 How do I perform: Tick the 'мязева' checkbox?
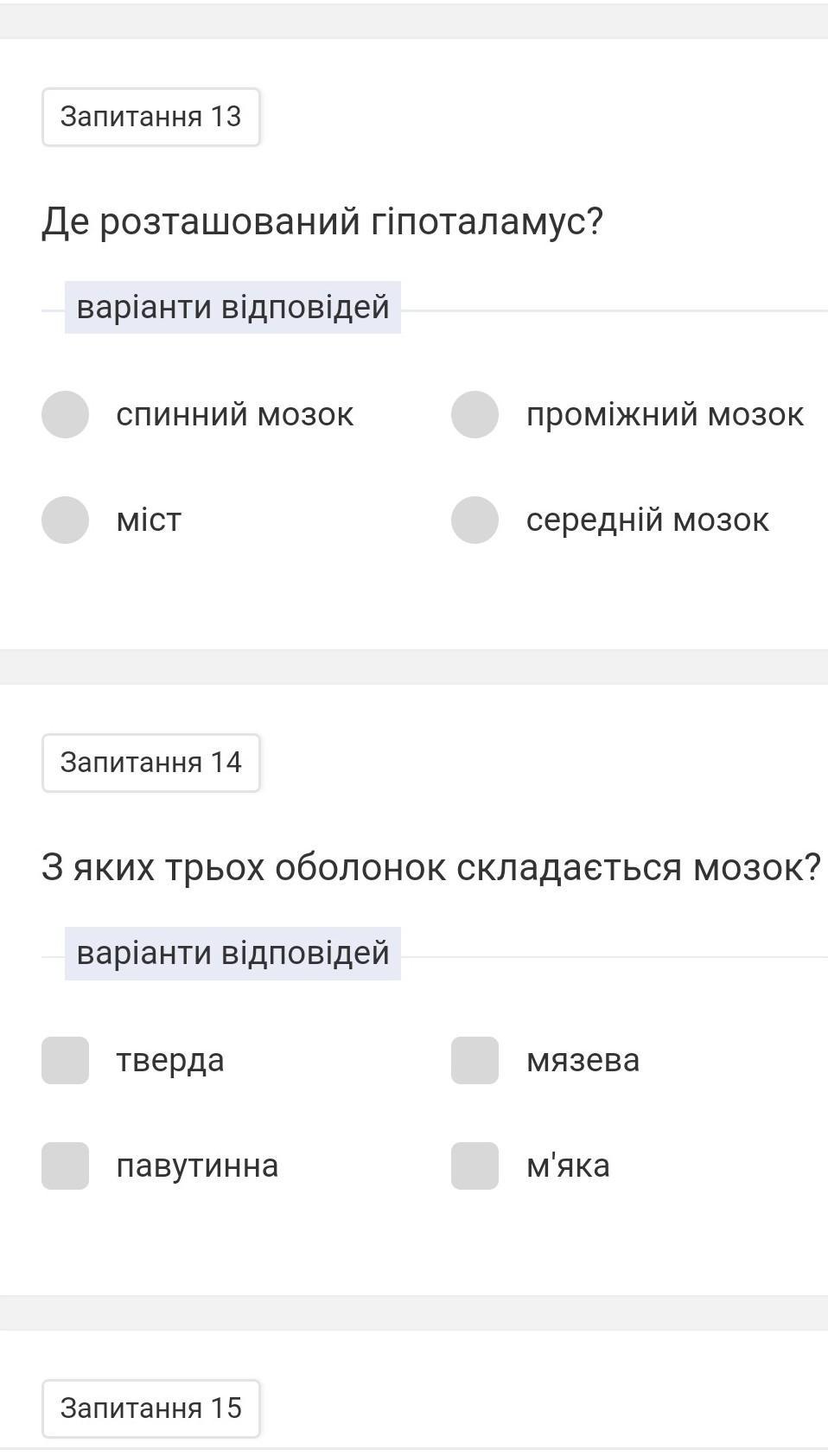475,1060
